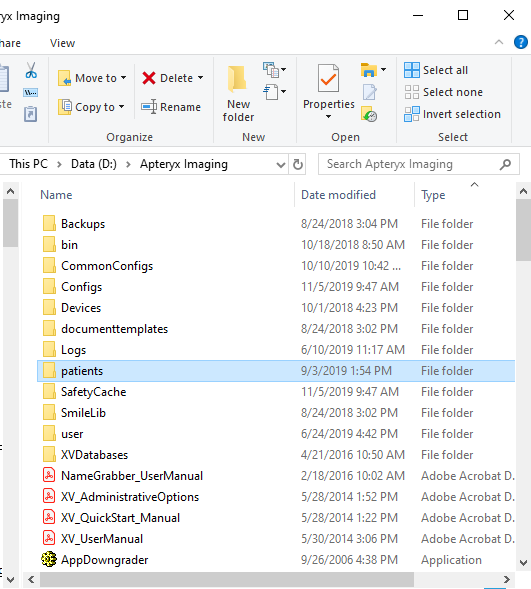The image size is (531, 589).
Task: Click Select all
Action: pos(436,70)
